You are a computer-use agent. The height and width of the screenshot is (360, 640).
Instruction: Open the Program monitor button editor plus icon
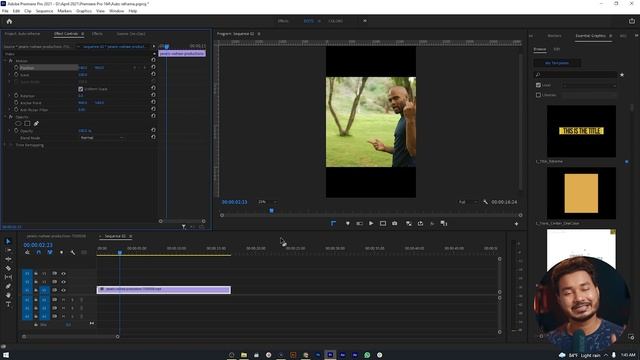tap(516, 224)
